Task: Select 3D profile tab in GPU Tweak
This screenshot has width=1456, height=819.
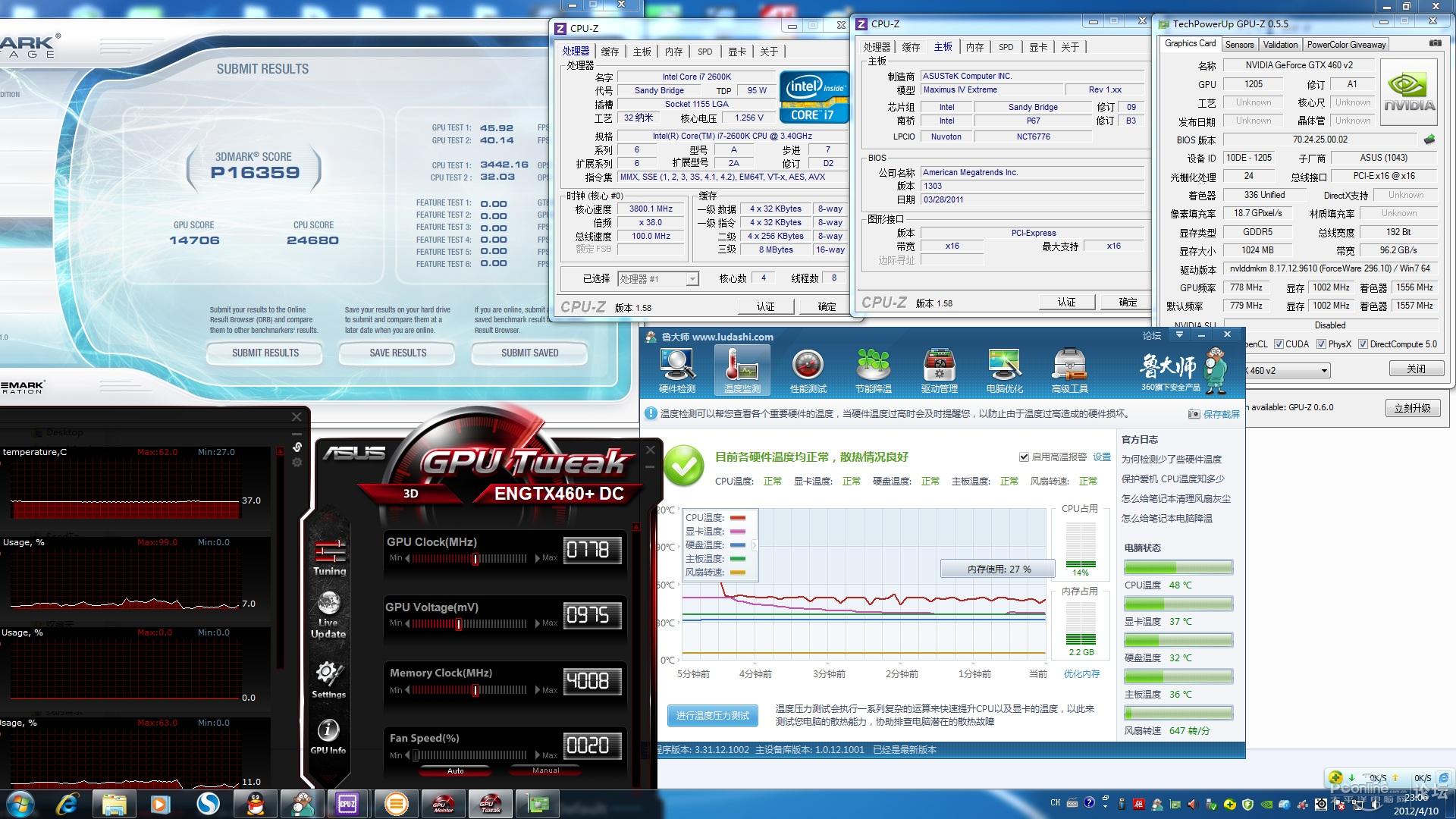Action: pos(410,494)
